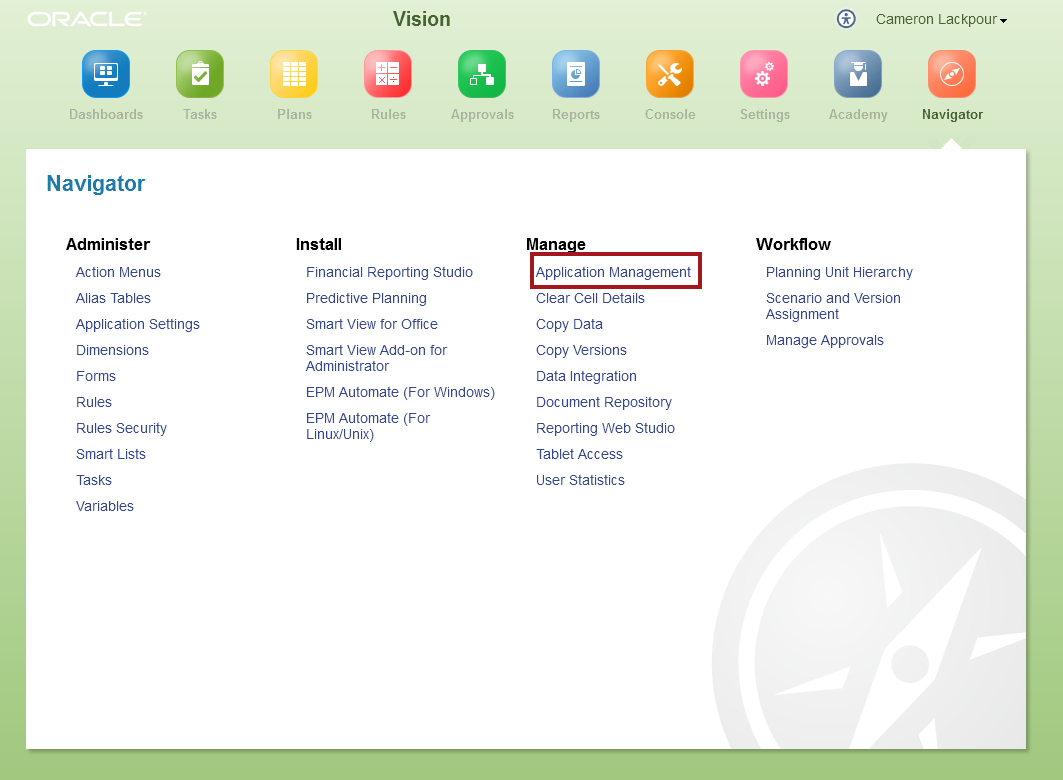Open Alias Tables link
This screenshot has height=780, width=1063.
[x=113, y=298]
